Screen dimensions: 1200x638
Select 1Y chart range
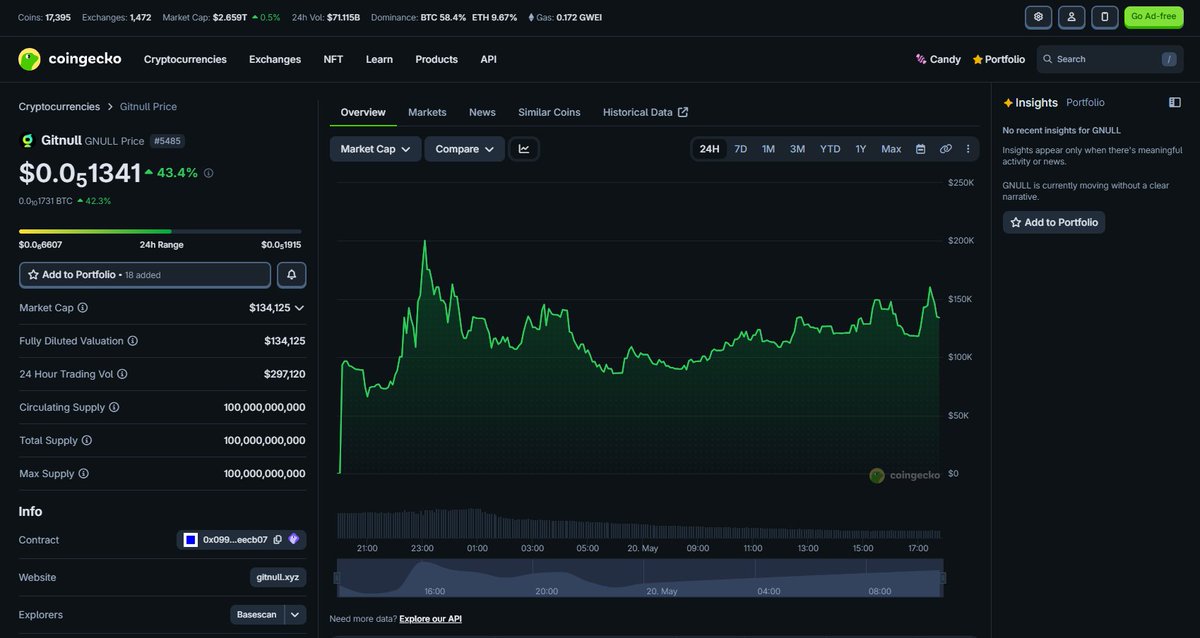point(861,149)
